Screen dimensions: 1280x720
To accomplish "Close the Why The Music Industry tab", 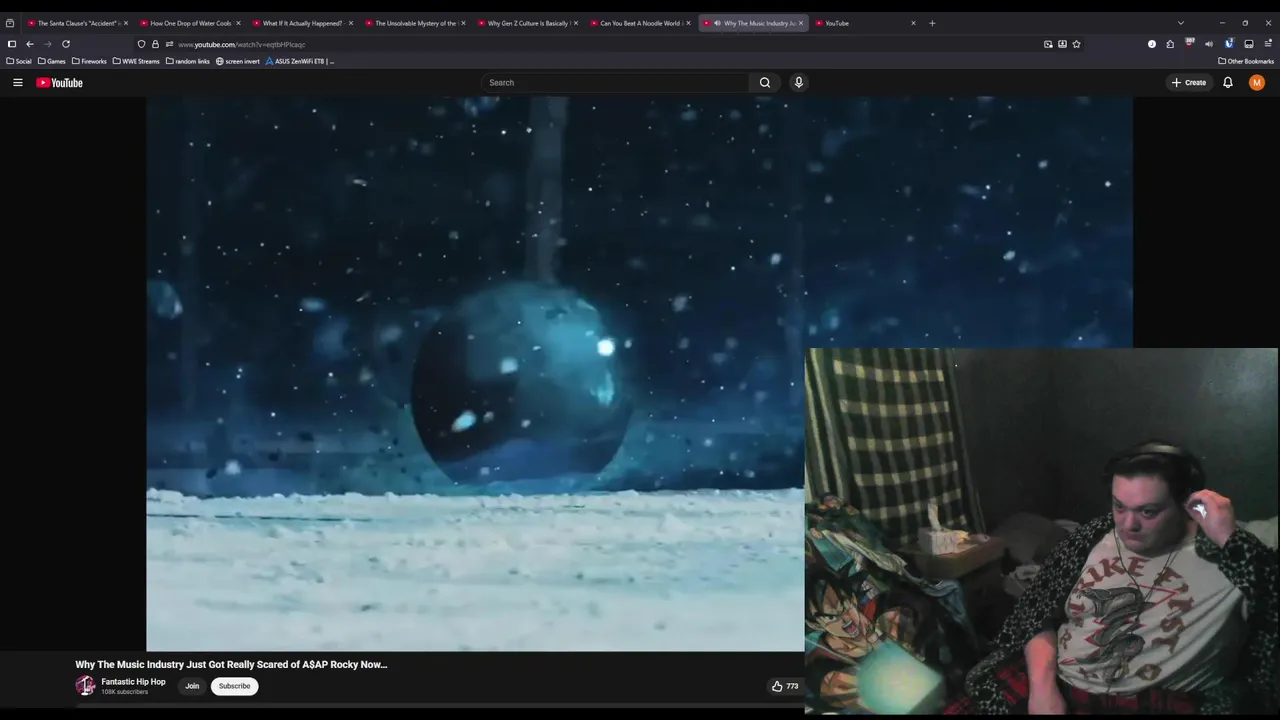I will tap(801, 23).
